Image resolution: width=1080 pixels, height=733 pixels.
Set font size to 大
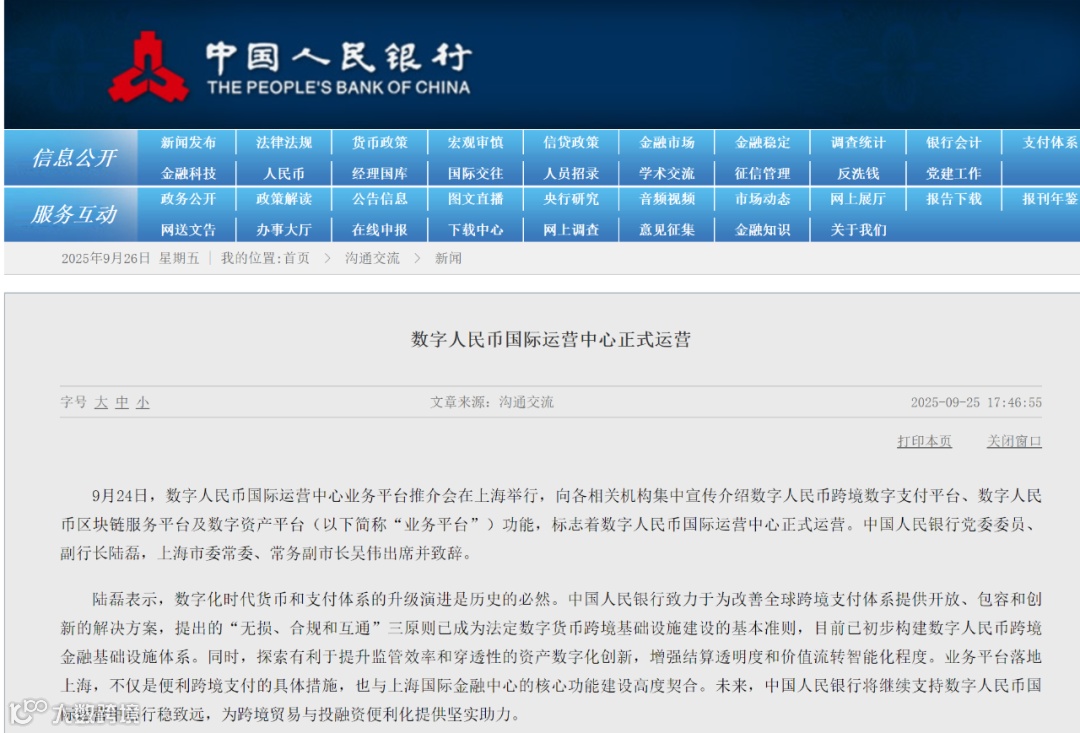click(101, 402)
